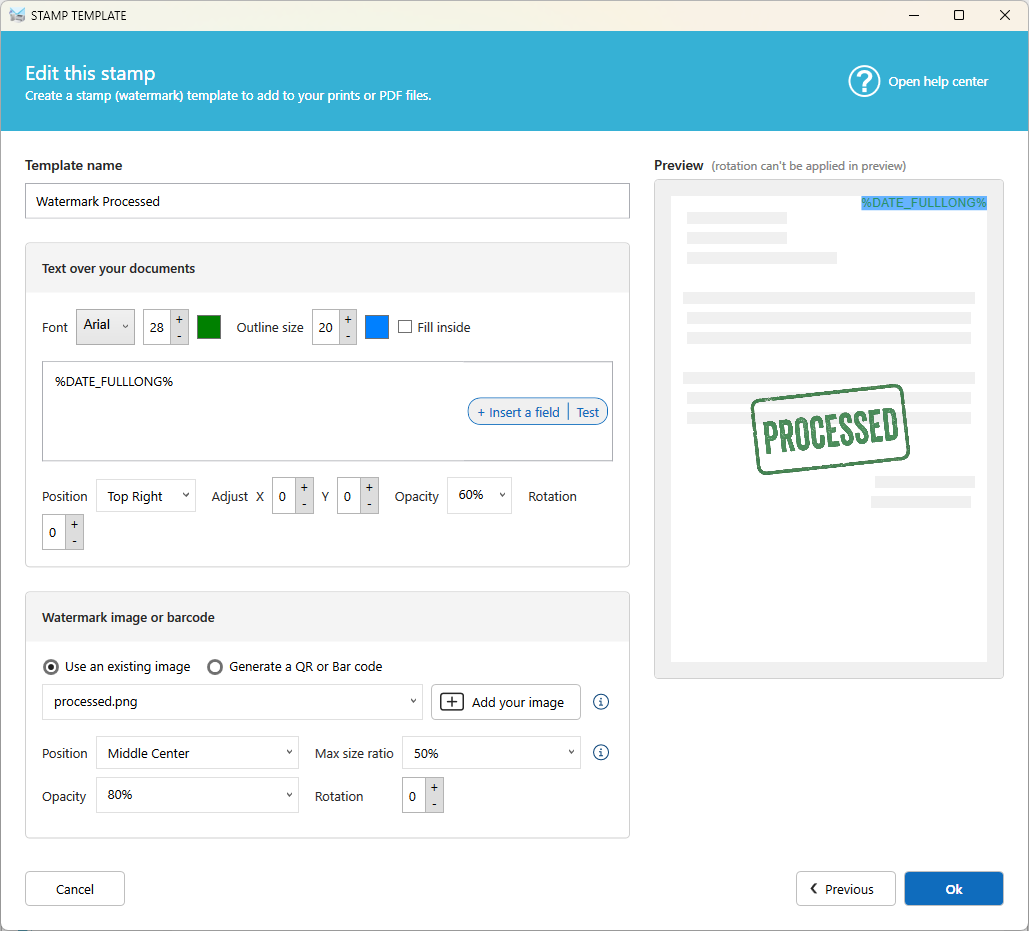Open the 60% text opacity dropdown
Viewport: 1029px width, 931px height.
479,495
